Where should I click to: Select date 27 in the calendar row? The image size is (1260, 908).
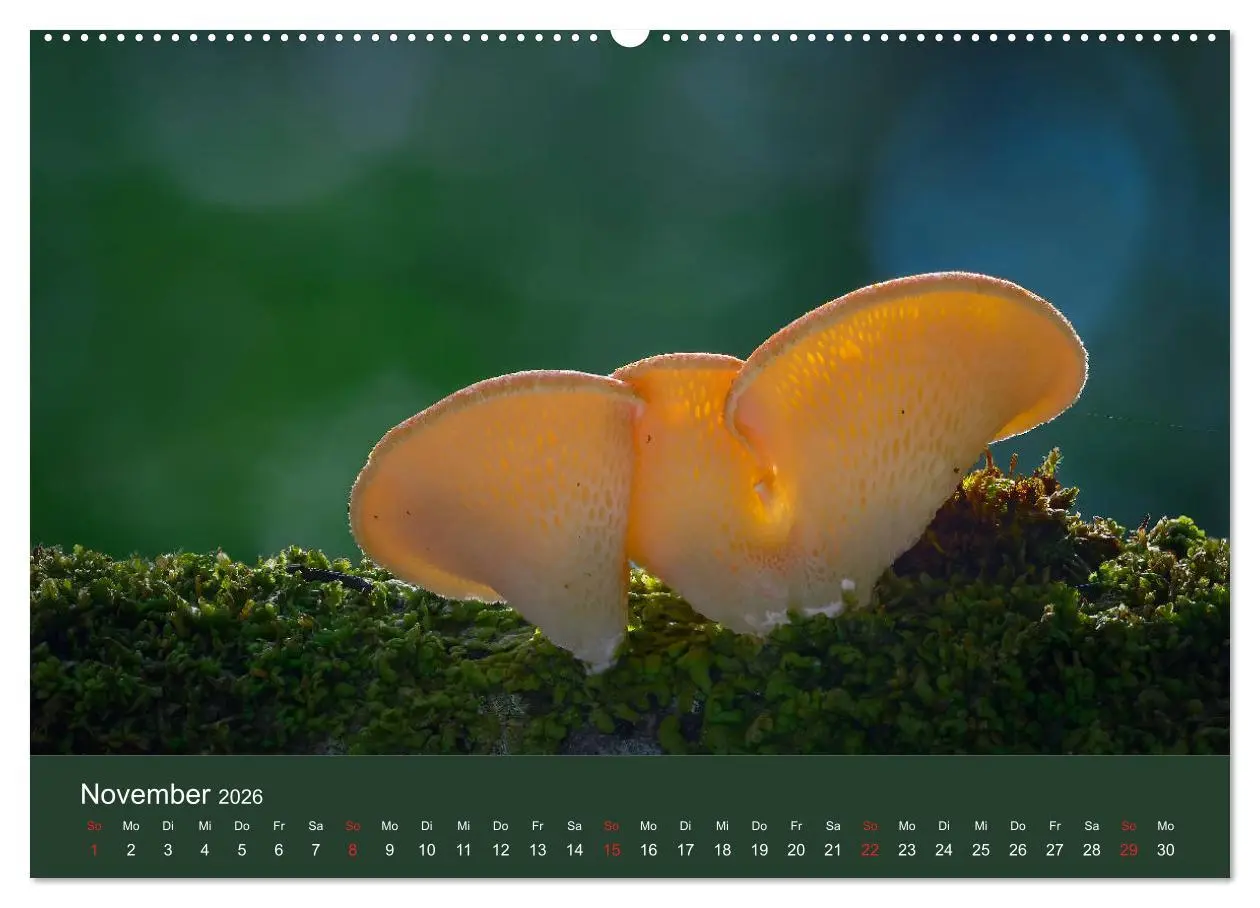(1055, 850)
